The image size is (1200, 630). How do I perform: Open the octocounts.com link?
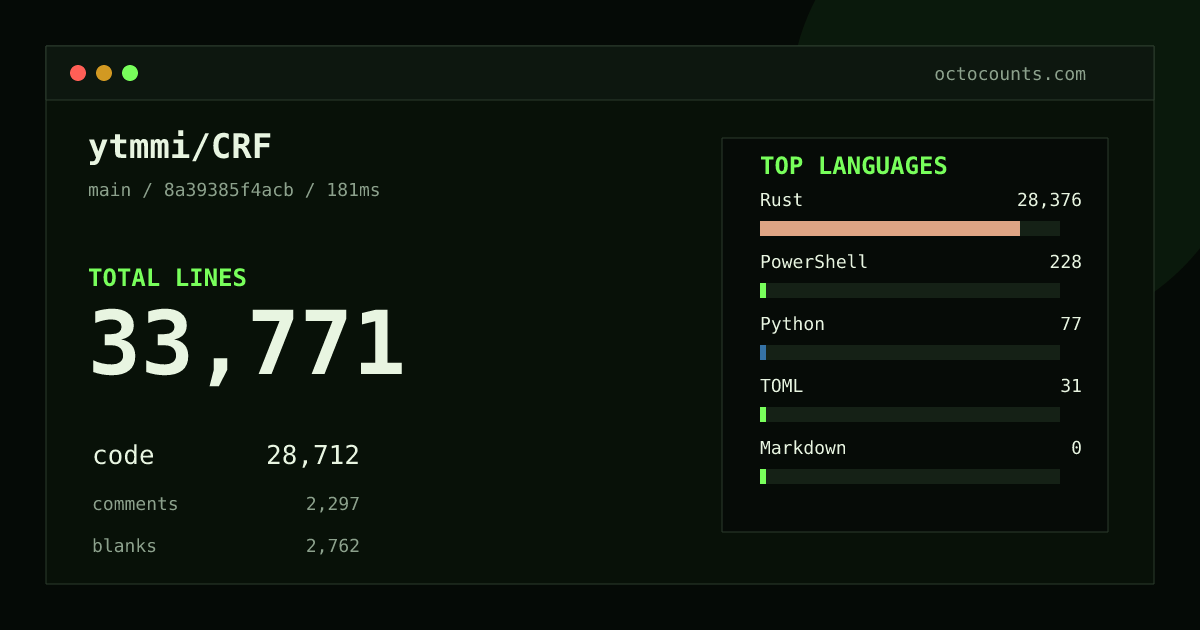pos(1010,74)
